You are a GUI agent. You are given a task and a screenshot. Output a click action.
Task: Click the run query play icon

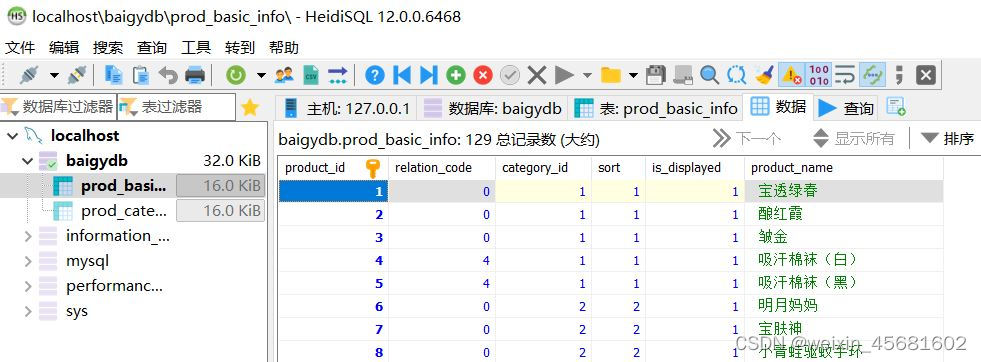click(564, 76)
